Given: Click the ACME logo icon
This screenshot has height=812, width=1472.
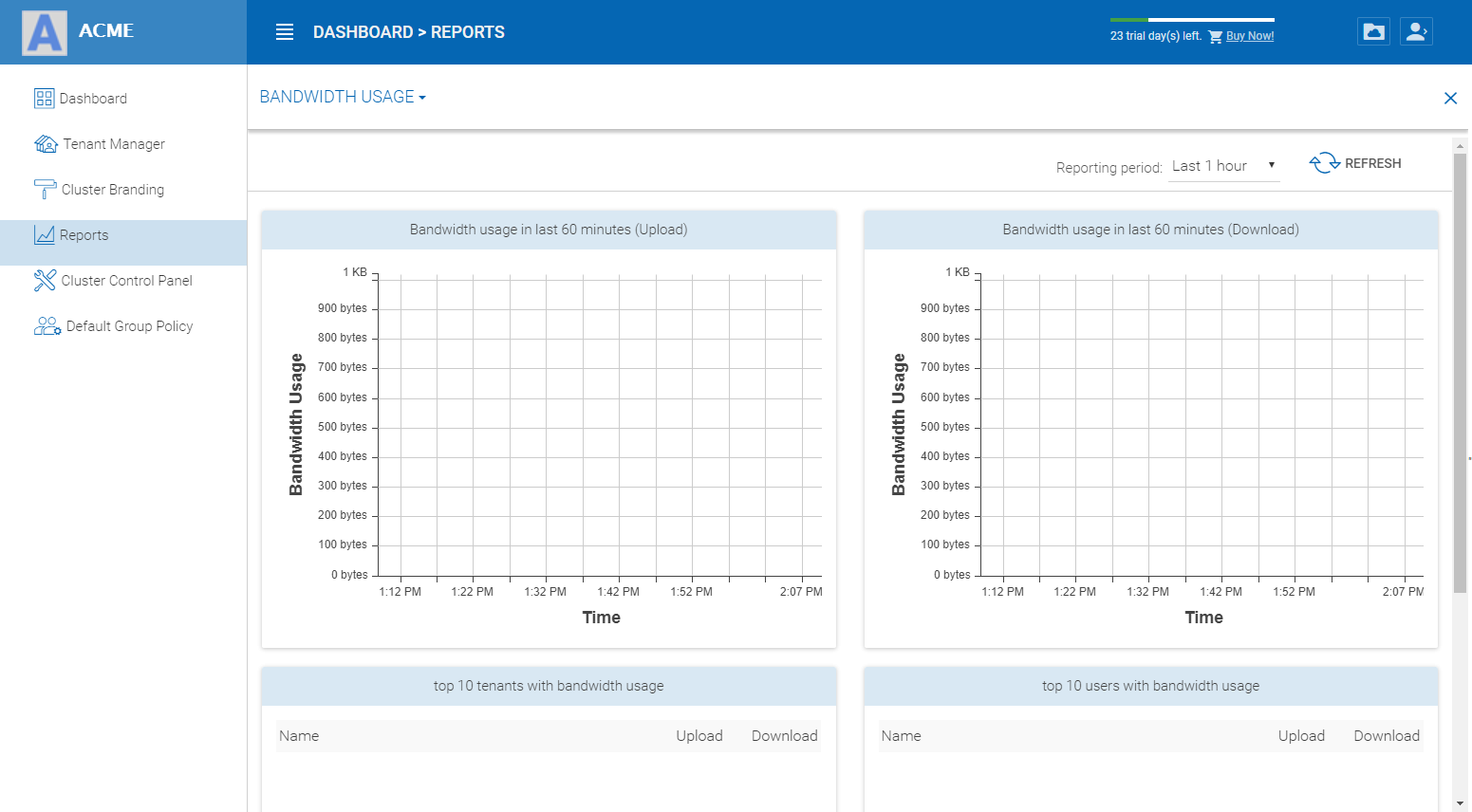Looking at the screenshot, I should (x=45, y=33).
